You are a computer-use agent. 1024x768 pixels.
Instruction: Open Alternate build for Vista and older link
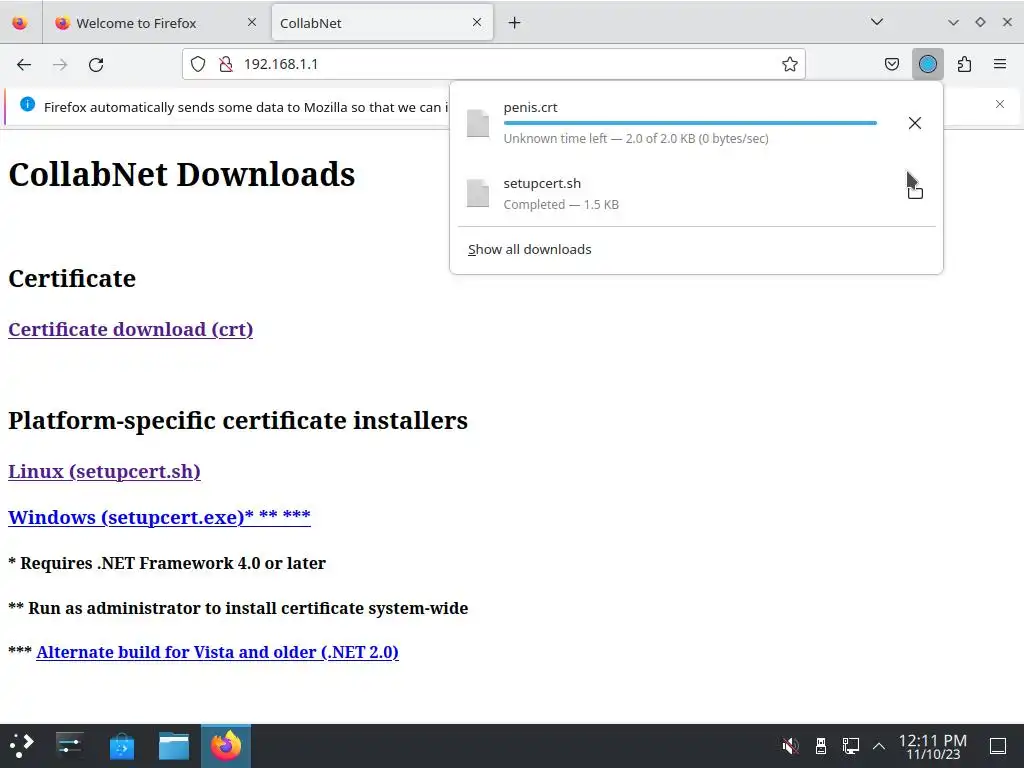pyautogui.click(x=217, y=652)
